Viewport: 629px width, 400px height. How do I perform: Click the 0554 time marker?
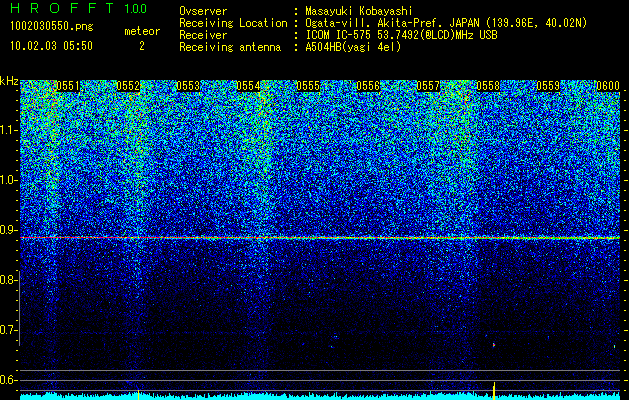coord(248,86)
